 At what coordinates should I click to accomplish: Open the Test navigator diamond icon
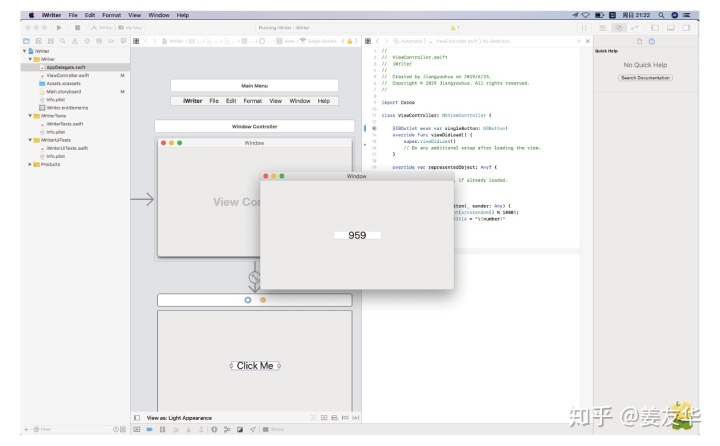[87, 41]
